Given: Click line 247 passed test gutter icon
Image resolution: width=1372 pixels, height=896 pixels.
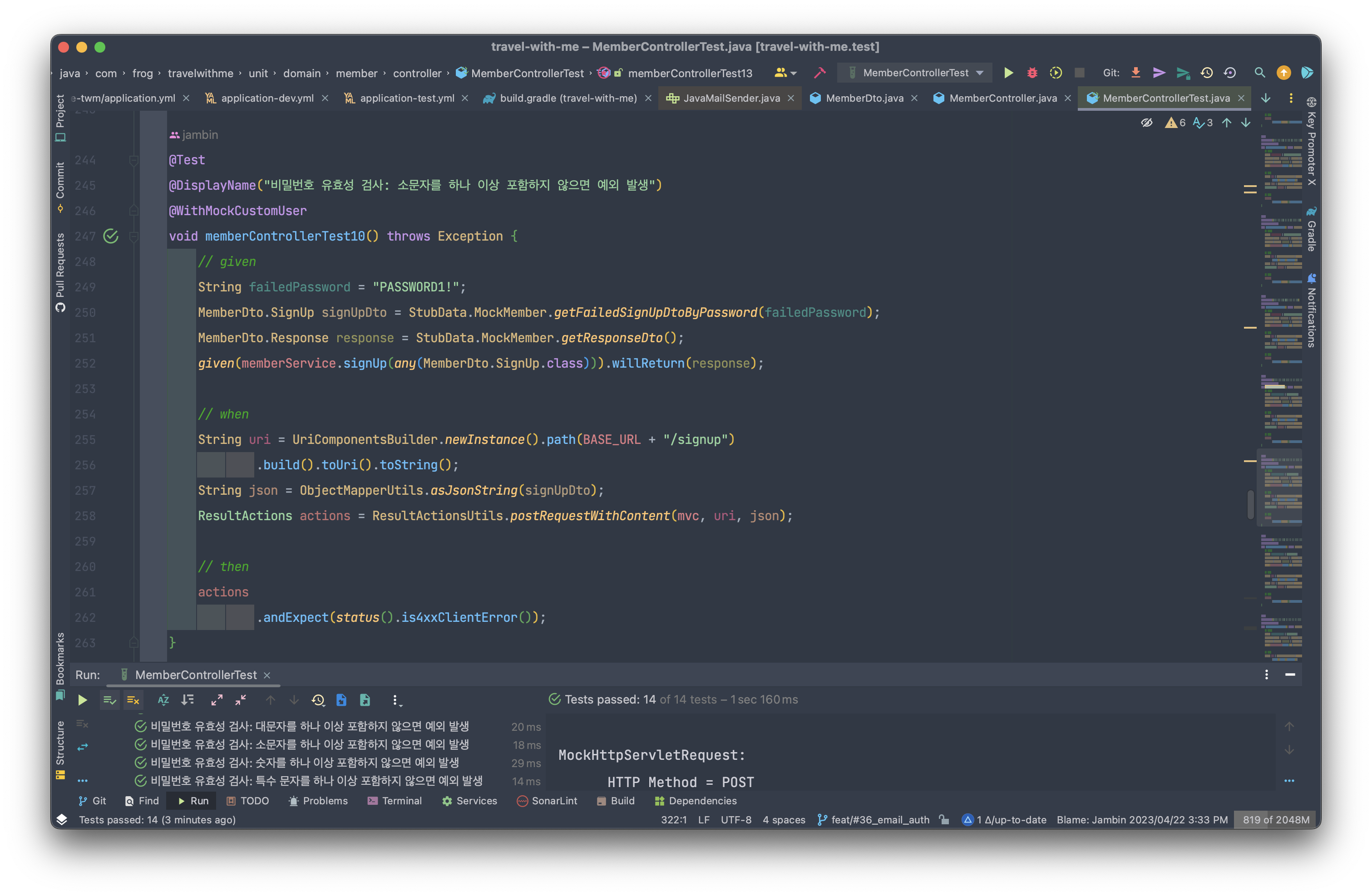Looking at the screenshot, I should pos(111,236).
